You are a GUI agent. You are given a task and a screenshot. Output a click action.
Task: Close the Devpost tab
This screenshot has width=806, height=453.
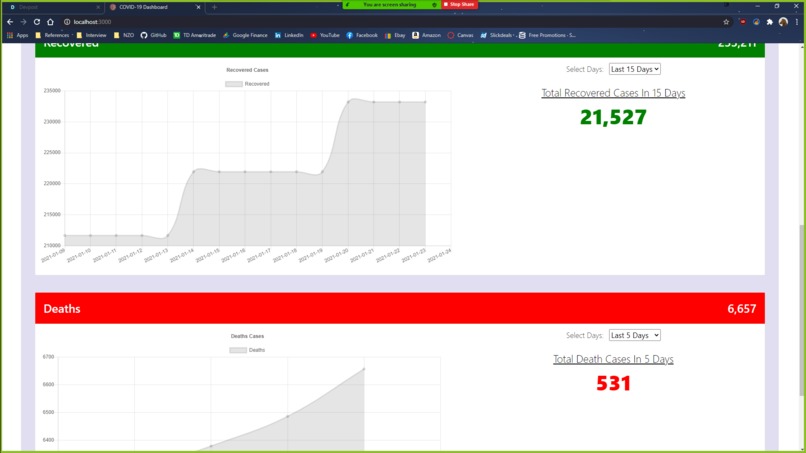click(x=98, y=7)
